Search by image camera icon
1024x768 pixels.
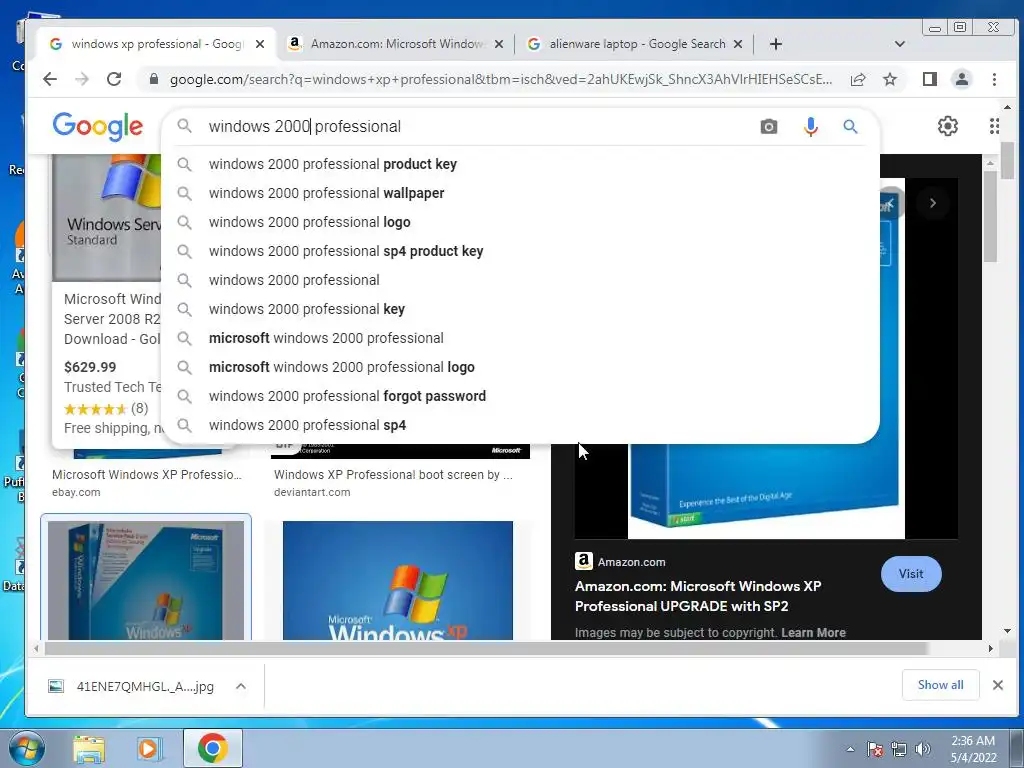[769, 127]
